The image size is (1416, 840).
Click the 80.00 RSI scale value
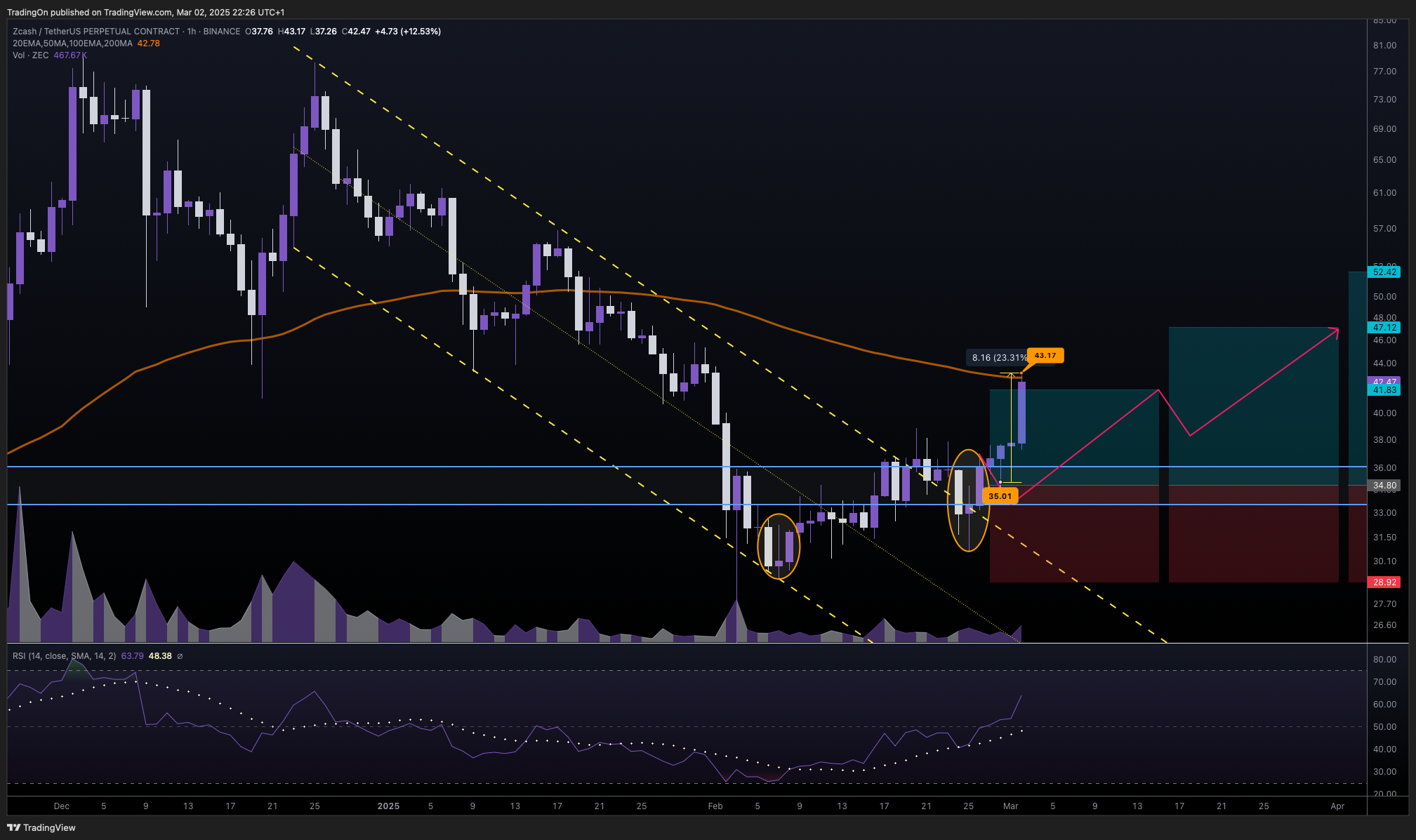pos(1384,660)
